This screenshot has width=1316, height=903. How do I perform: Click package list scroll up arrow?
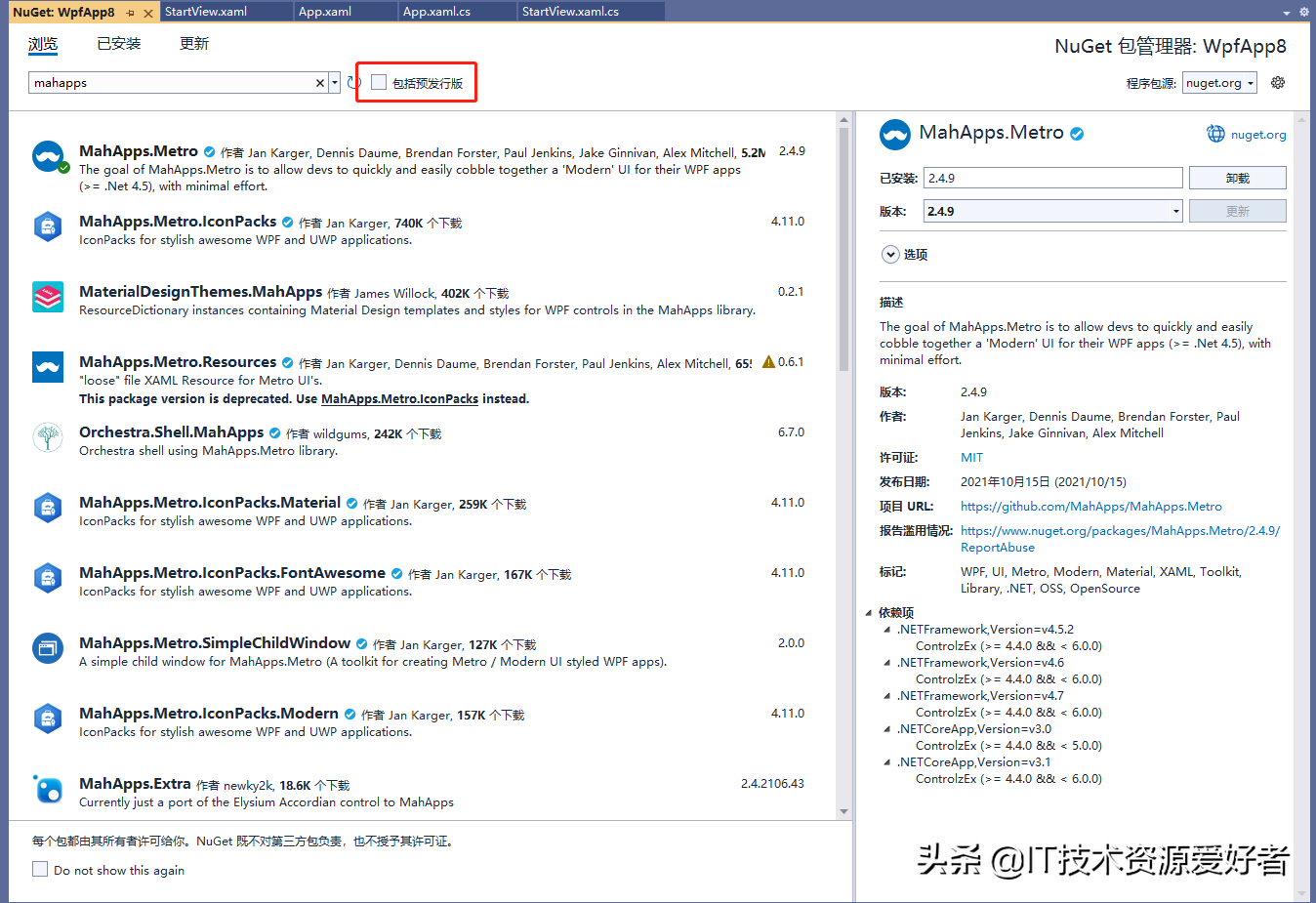pyautogui.click(x=843, y=119)
